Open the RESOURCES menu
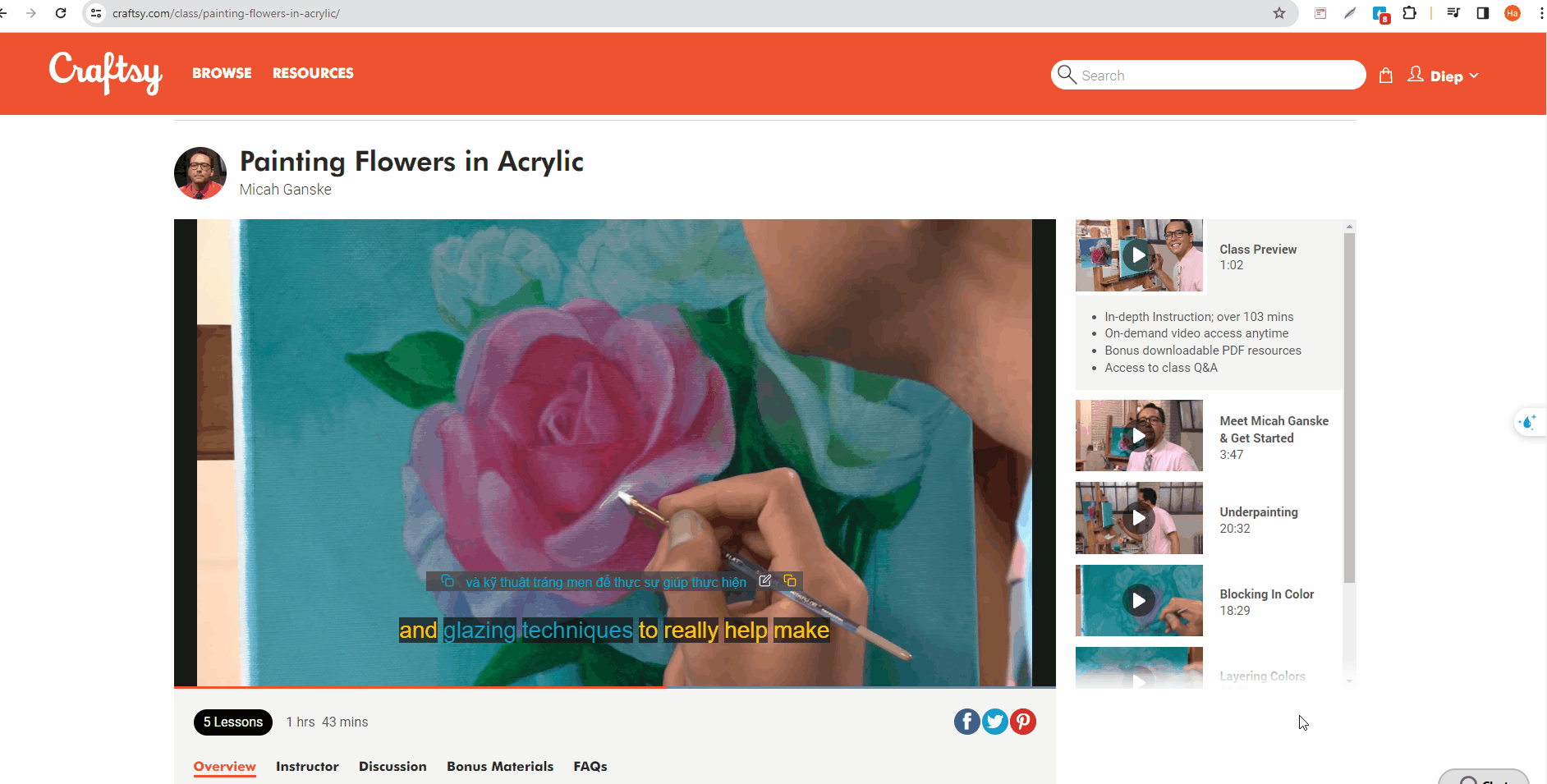Screen dimensions: 1547x784 [x=313, y=73]
